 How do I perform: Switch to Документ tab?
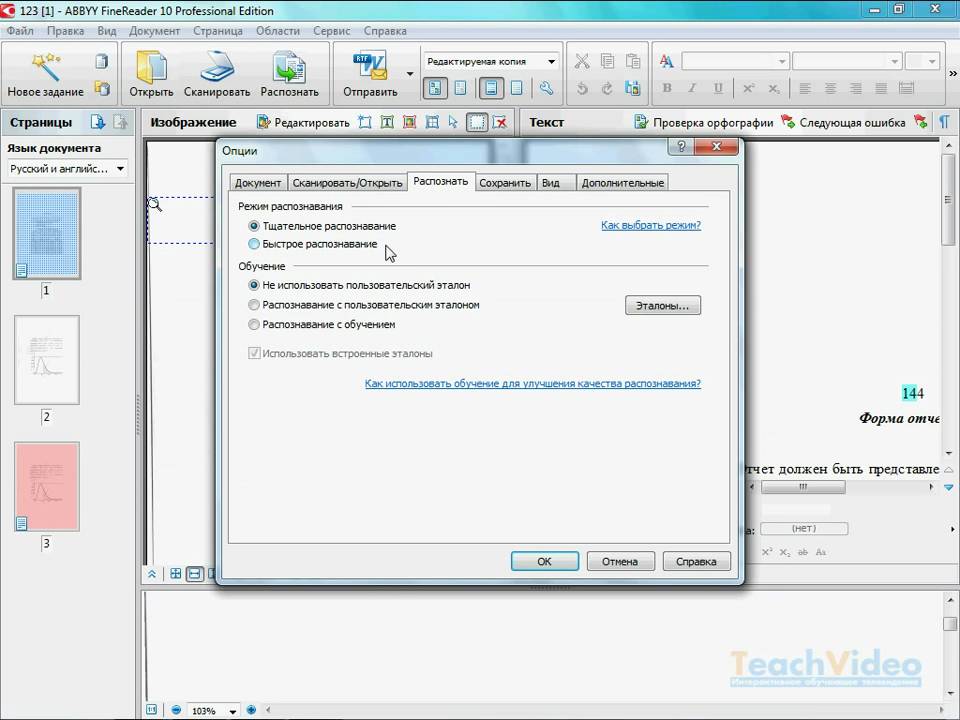258,182
